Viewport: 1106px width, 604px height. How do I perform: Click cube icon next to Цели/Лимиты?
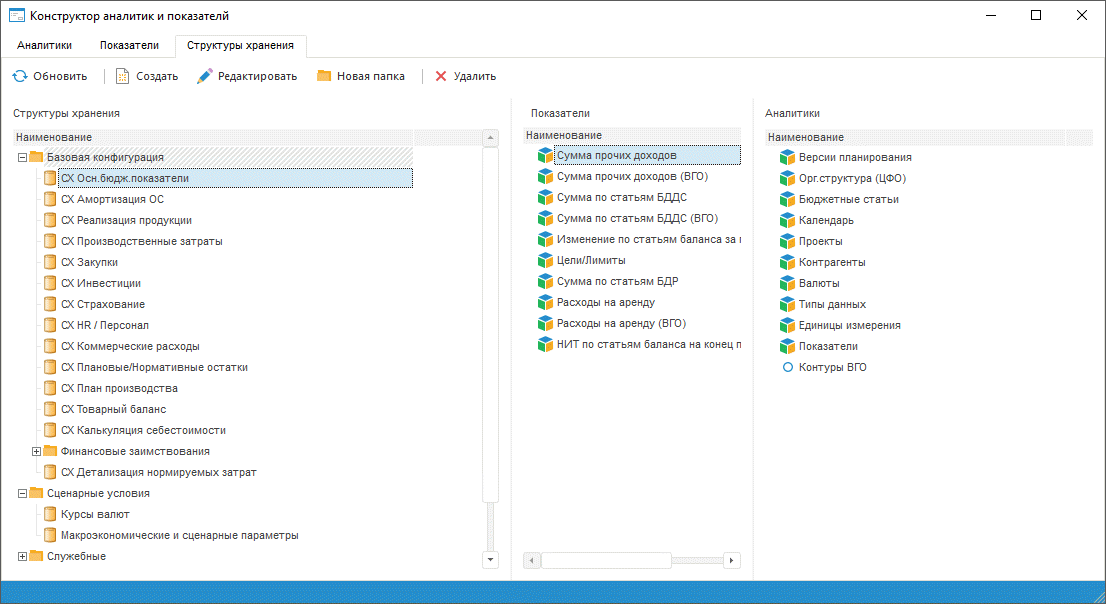545,260
